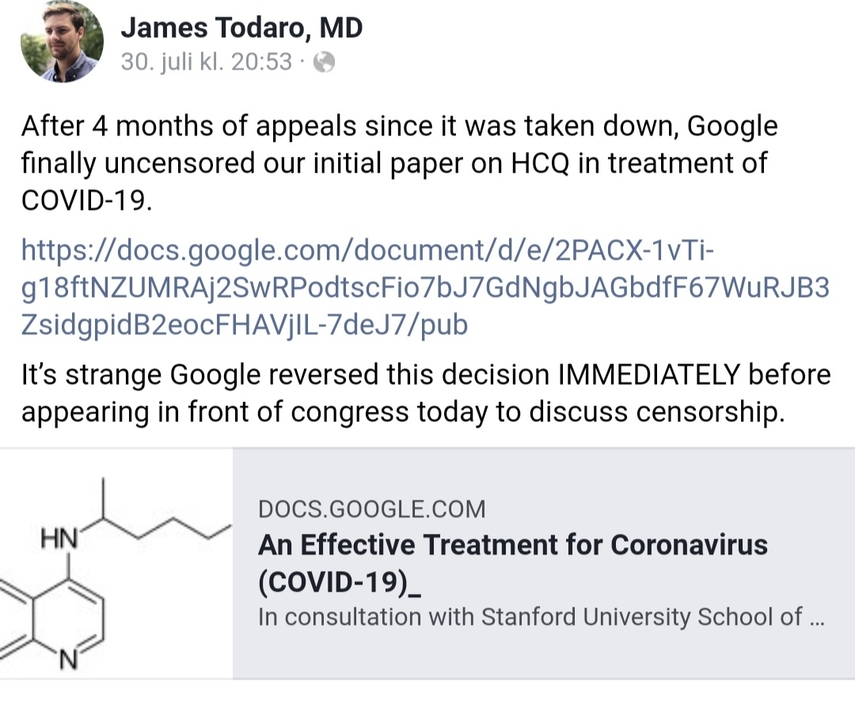This screenshot has height=720, width=855.
Task: Click the HN label in molecule image
Action: [59, 539]
